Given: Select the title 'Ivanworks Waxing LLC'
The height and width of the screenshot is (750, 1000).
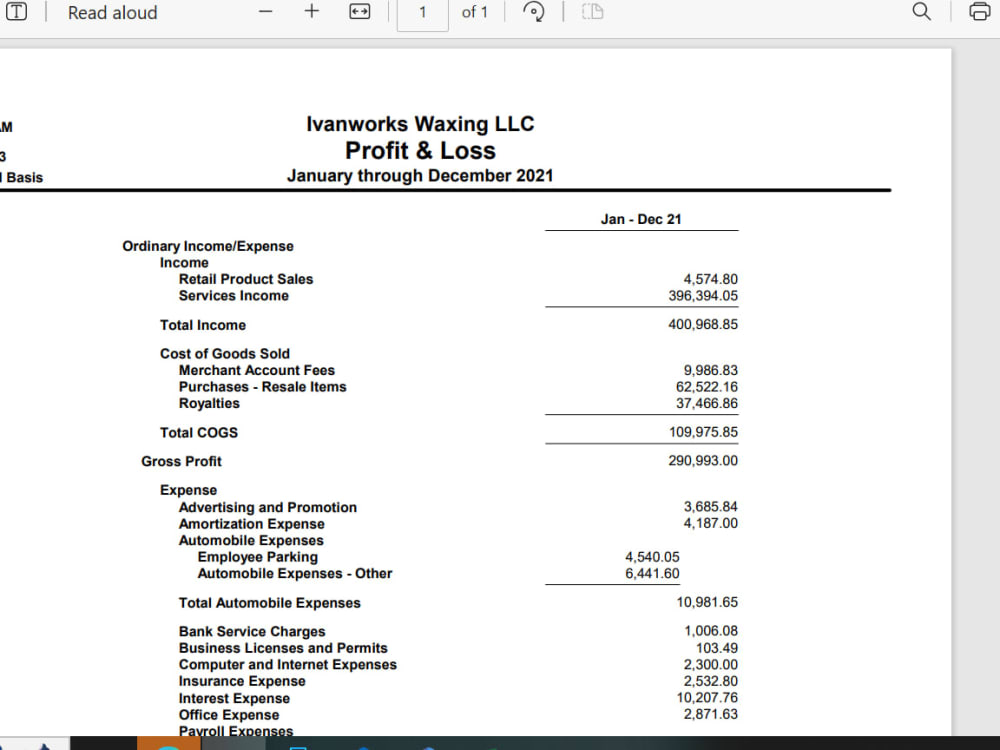Looking at the screenshot, I should pos(420,123).
